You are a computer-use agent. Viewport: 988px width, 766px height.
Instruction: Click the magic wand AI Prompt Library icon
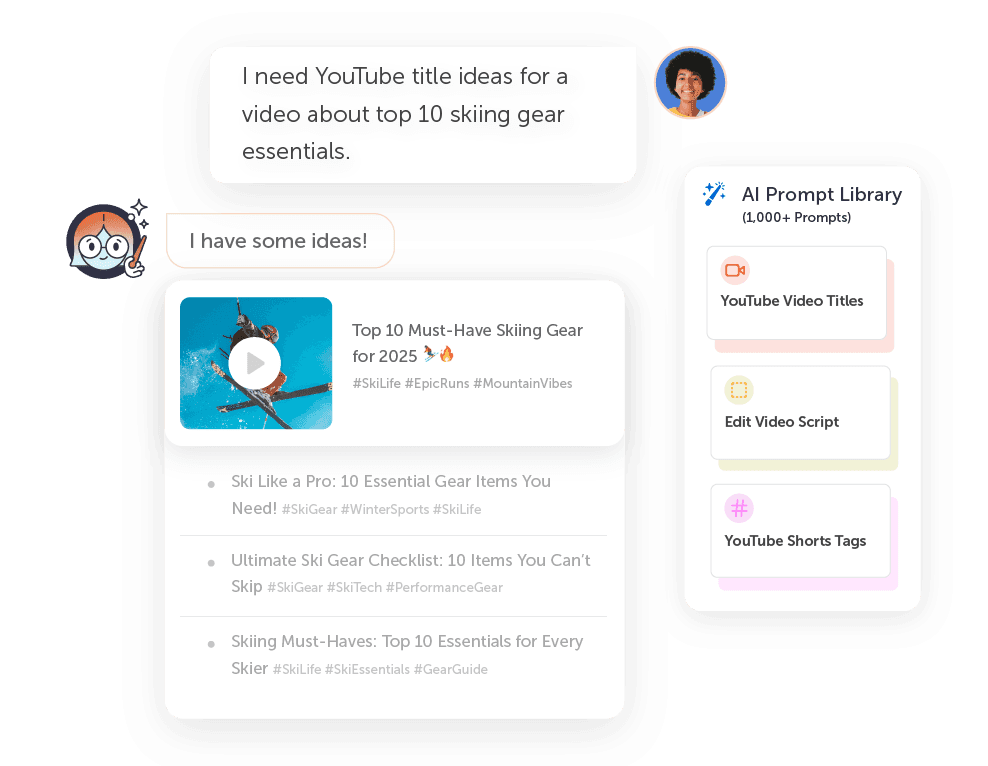715,194
